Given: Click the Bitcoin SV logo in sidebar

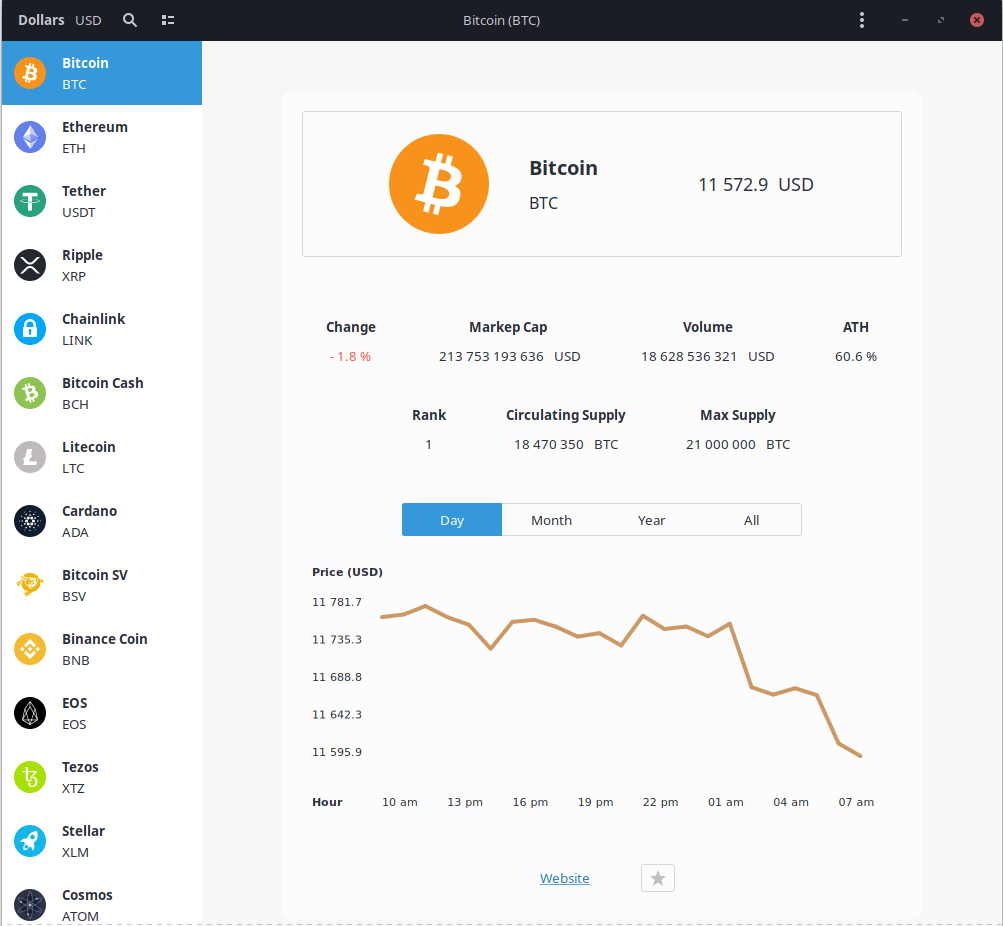Looking at the screenshot, I should (30, 585).
